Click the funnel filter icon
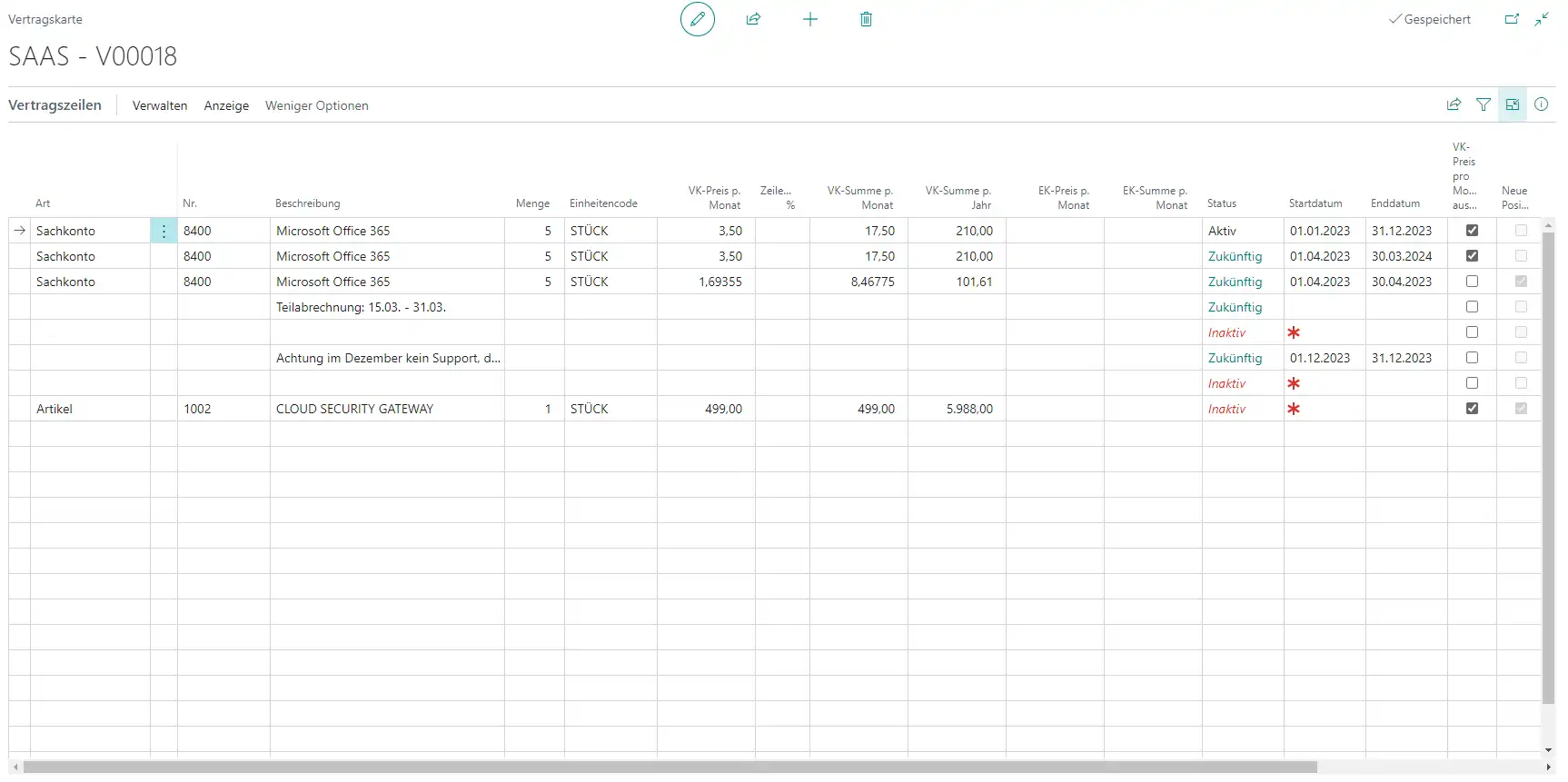Image resolution: width=1568 pixels, height=782 pixels. click(x=1483, y=104)
